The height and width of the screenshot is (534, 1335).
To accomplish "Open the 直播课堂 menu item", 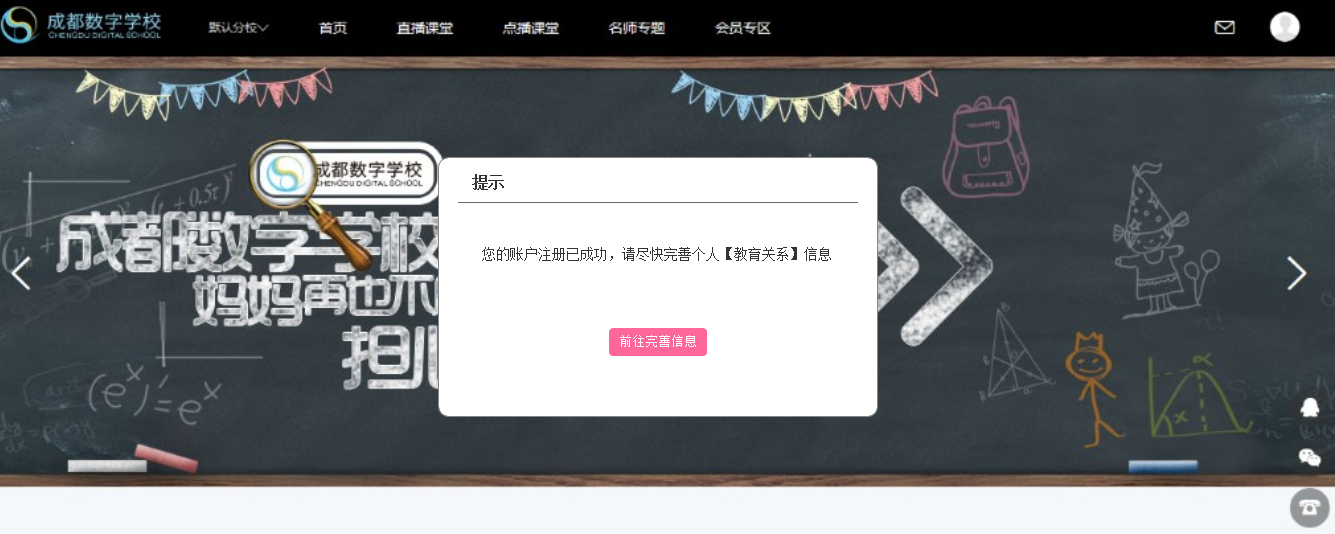I will (x=425, y=28).
